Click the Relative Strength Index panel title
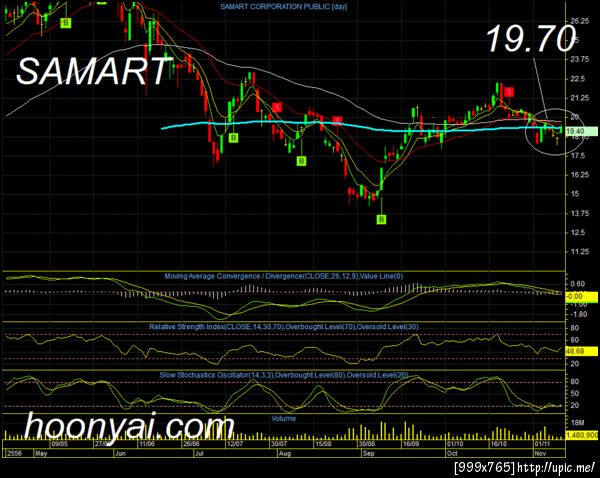The width and height of the screenshot is (600, 478). [x=284, y=326]
